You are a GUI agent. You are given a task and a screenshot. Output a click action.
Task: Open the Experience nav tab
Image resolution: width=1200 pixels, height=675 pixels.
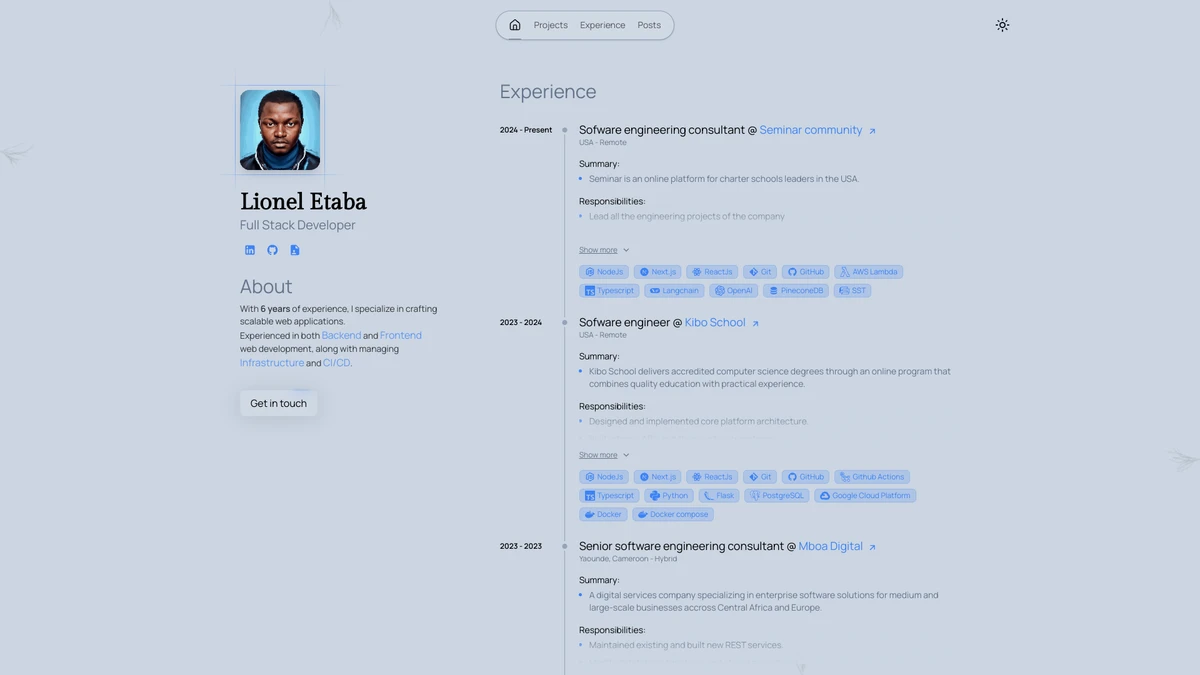(x=602, y=25)
